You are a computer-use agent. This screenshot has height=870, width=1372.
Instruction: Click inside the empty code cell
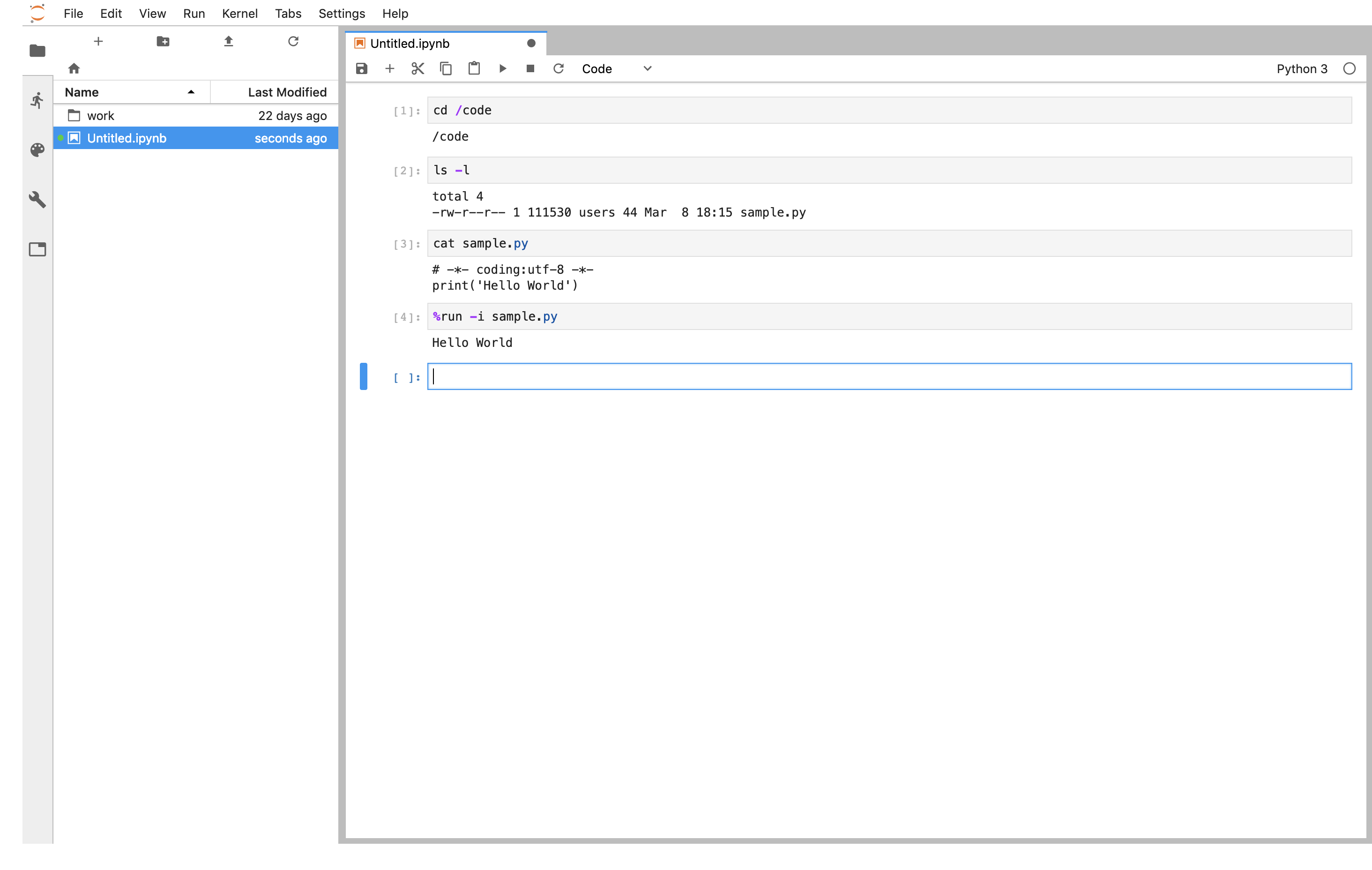(798, 377)
